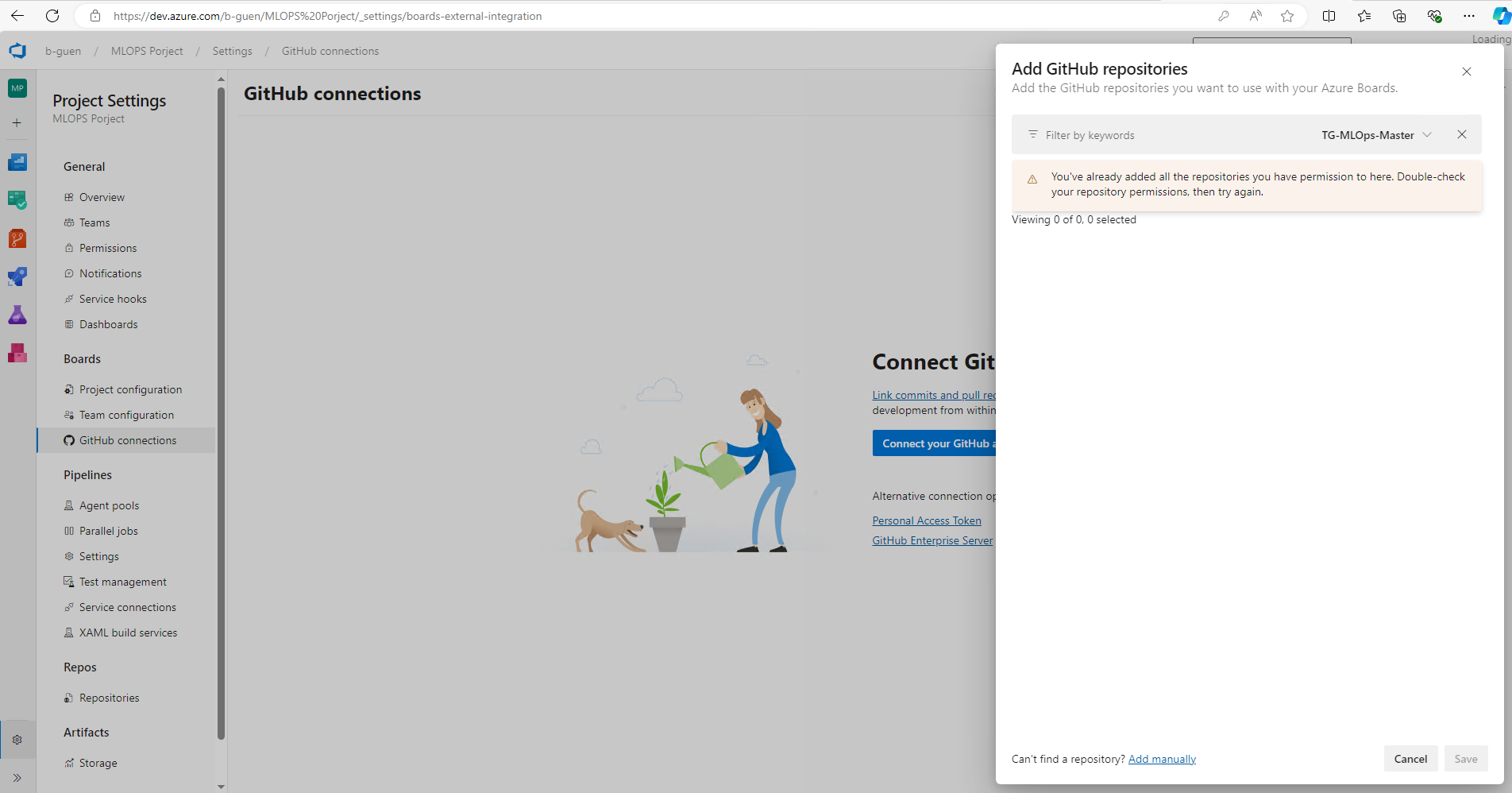Open project settings gear icon at bottom left
The height and width of the screenshot is (793, 1512).
(x=17, y=740)
